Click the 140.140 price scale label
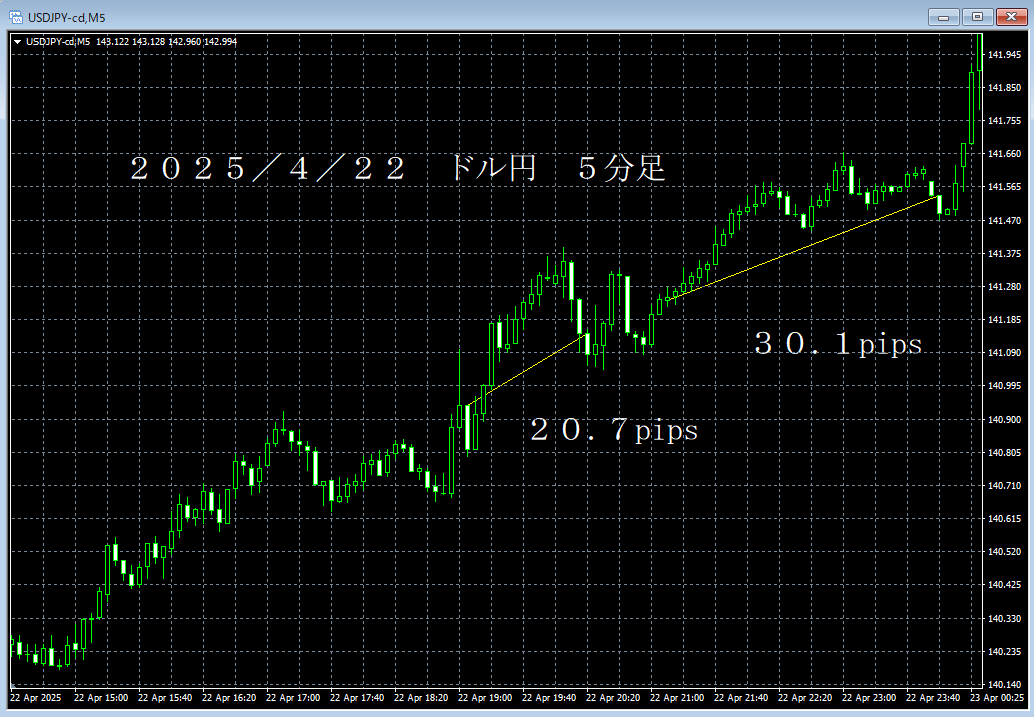This screenshot has height=717, width=1034. (1004, 684)
